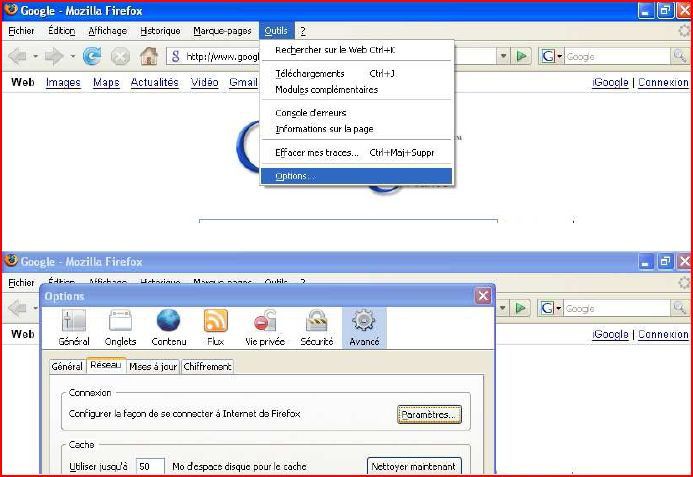Select the Avancé options panel icon
693x477 pixels.
click(364, 328)
